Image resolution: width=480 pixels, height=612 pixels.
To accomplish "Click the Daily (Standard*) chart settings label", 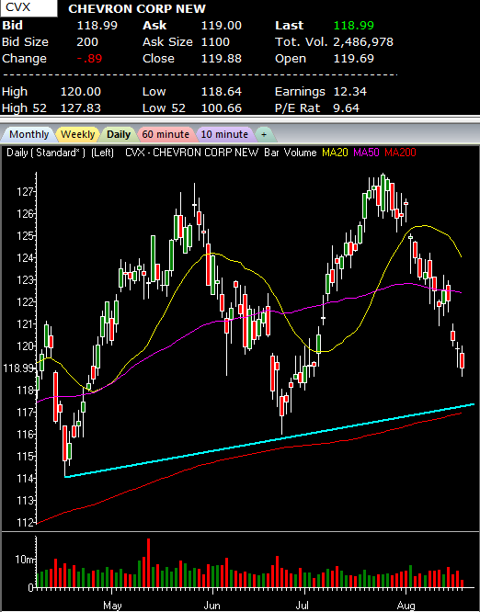I will point(46,153).
